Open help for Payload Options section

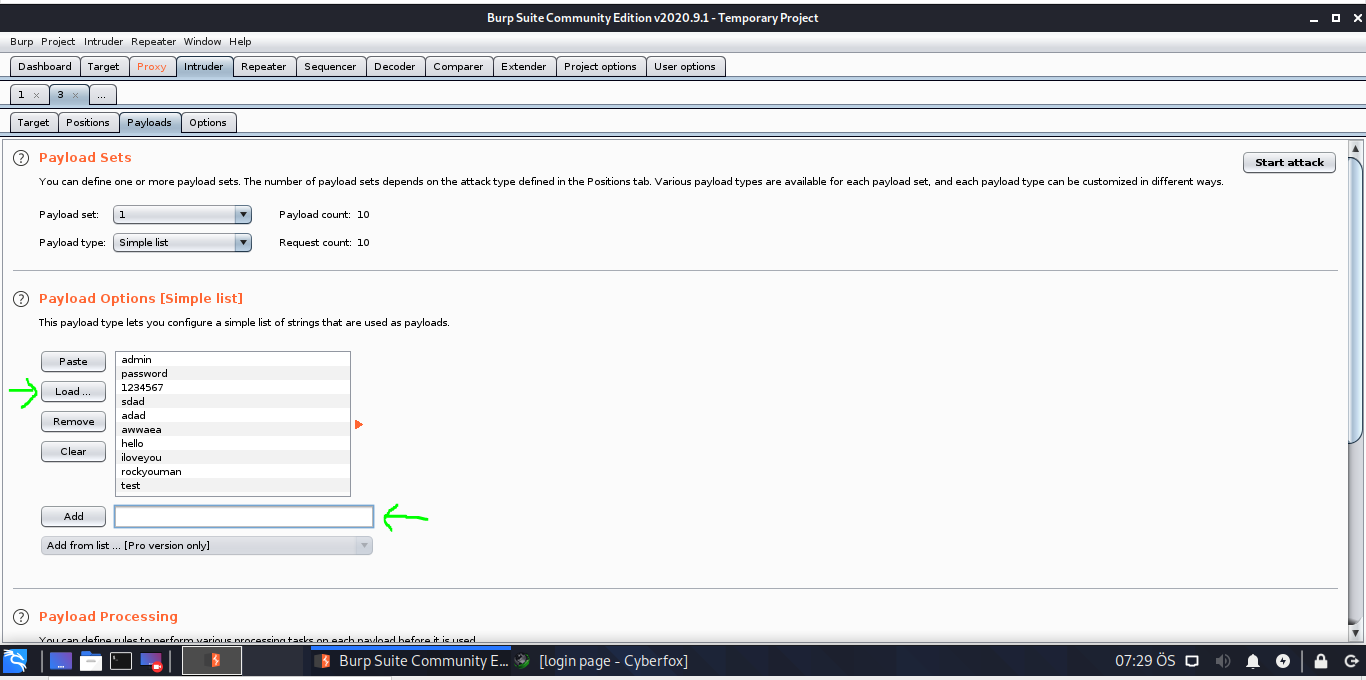click(x=21, y=299)
